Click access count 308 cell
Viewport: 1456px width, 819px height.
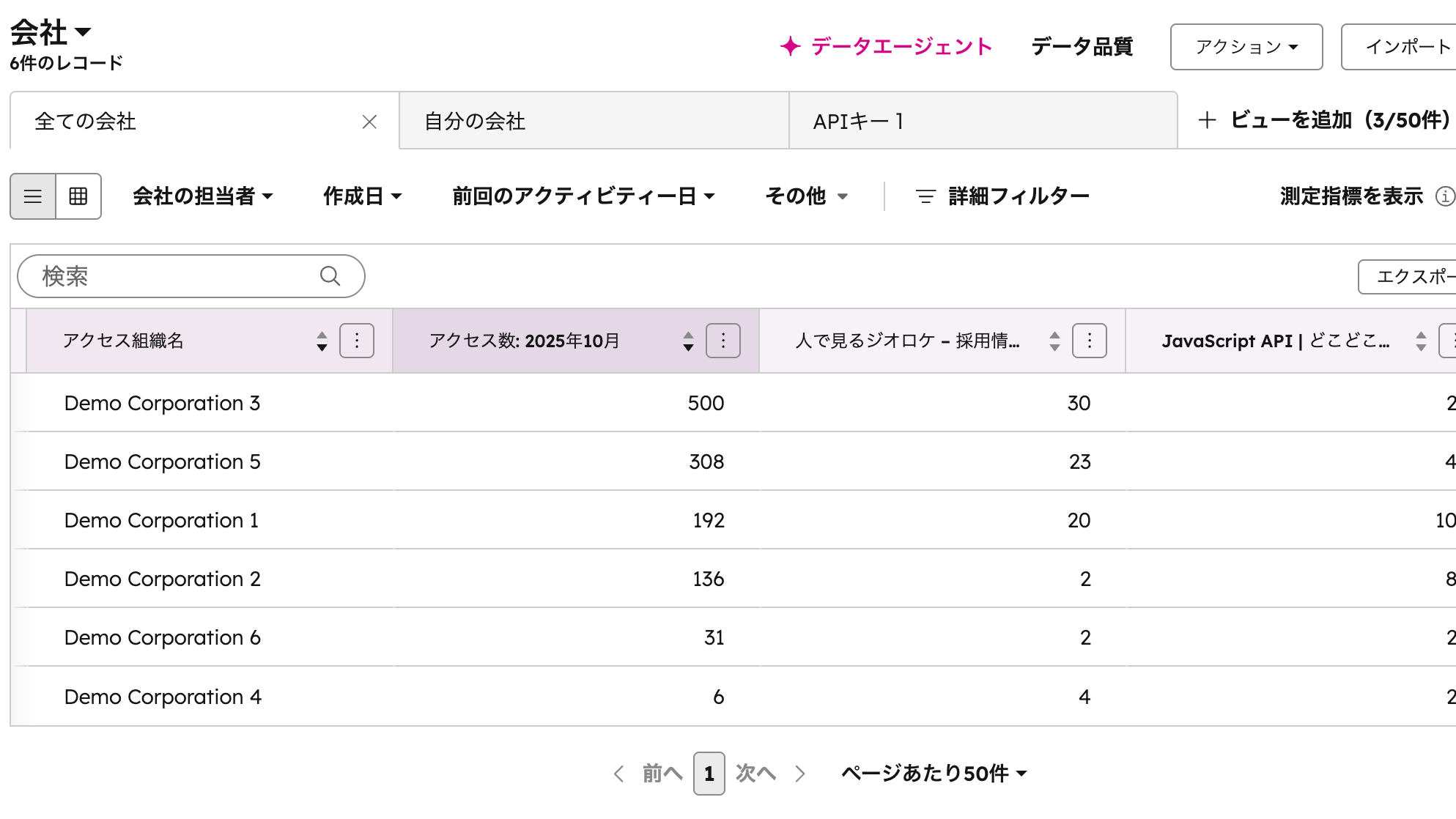[706, 462]
